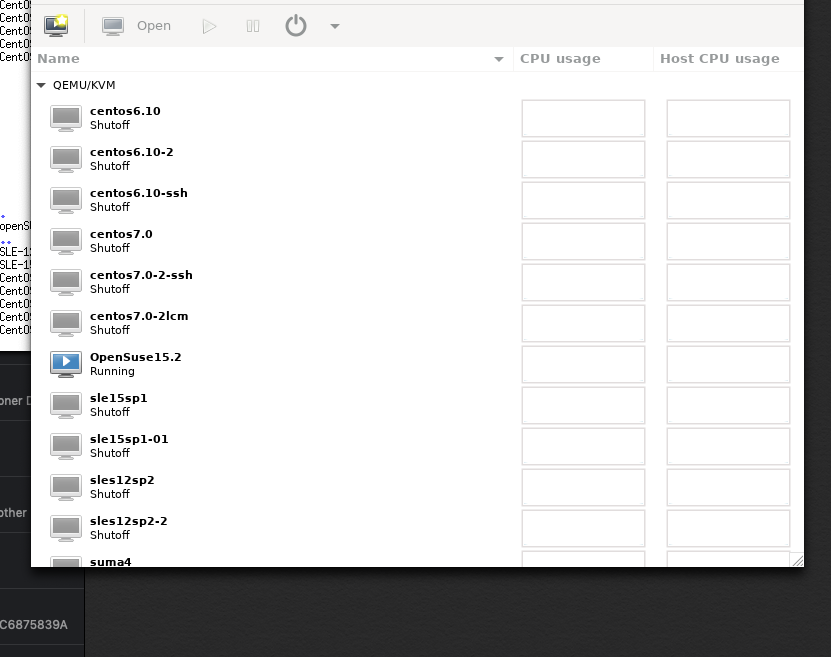Click the sles12sp2 monitor icon
831x657 pixels.
66,487
